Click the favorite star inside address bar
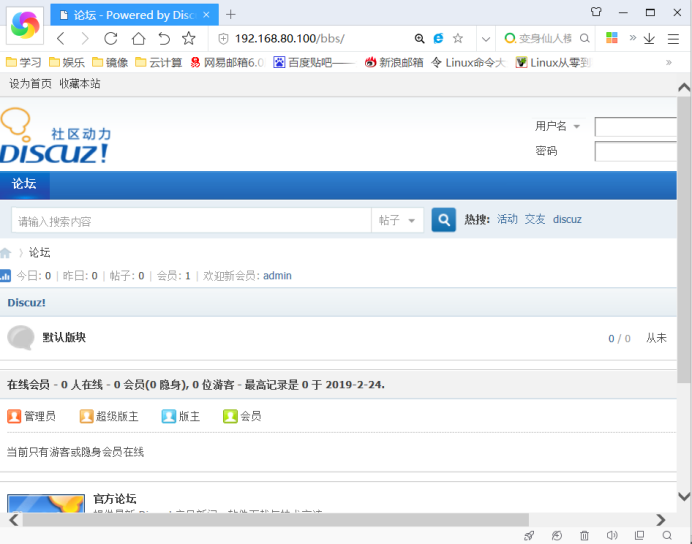The image size is (692, 544). point(458,38)
